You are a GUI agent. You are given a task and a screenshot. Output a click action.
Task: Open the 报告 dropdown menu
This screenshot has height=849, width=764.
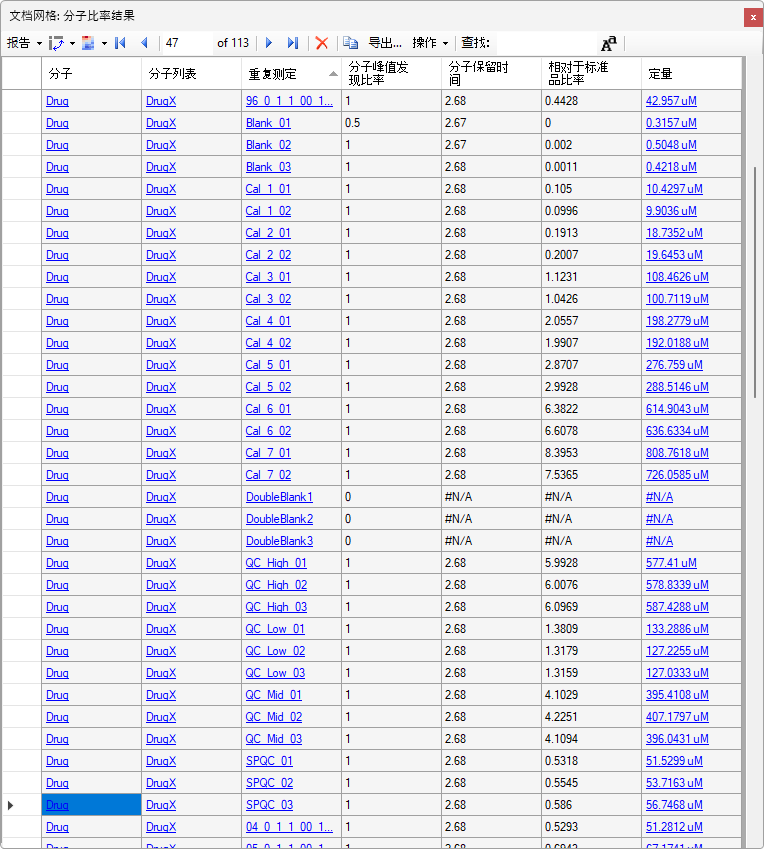click(x=24, y=43)
